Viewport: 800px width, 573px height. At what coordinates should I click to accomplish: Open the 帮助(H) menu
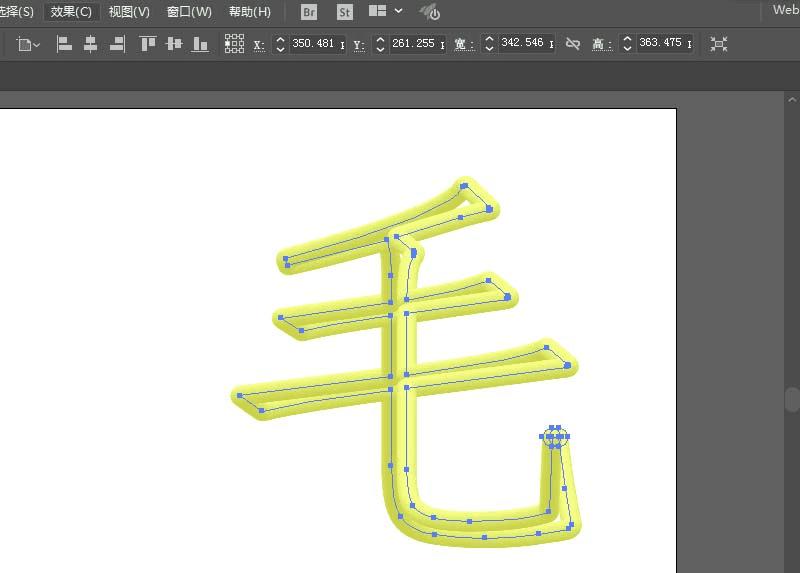point(249,11)
